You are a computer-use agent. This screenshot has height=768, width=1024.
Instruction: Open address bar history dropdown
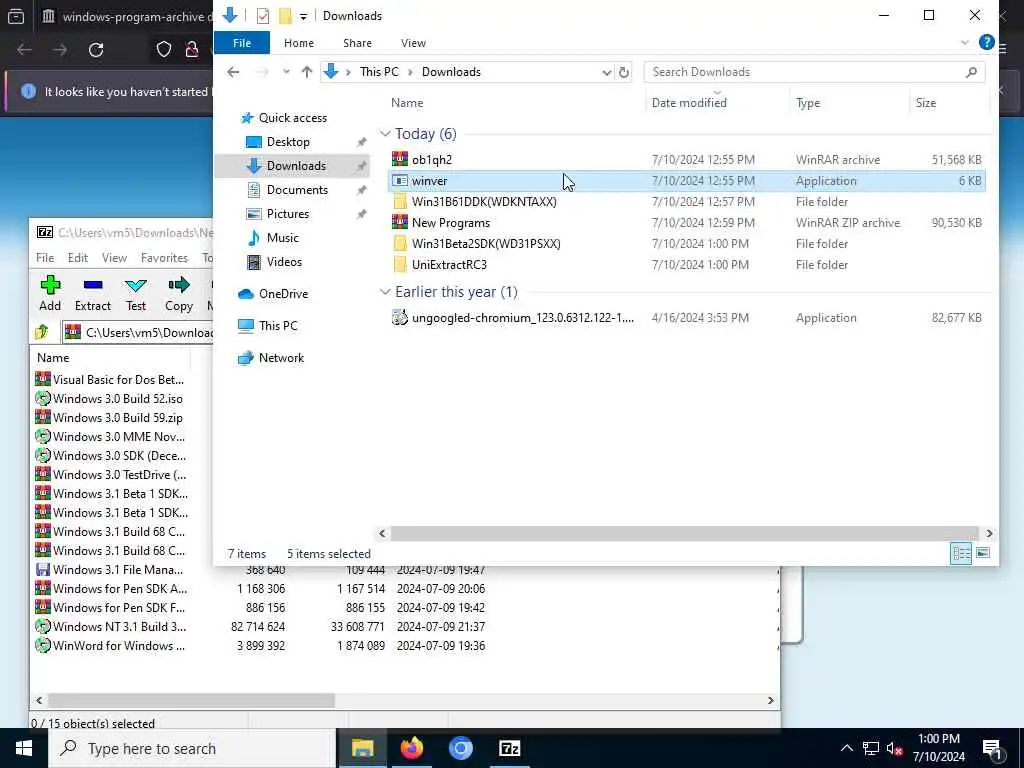(x=606, y=72)
